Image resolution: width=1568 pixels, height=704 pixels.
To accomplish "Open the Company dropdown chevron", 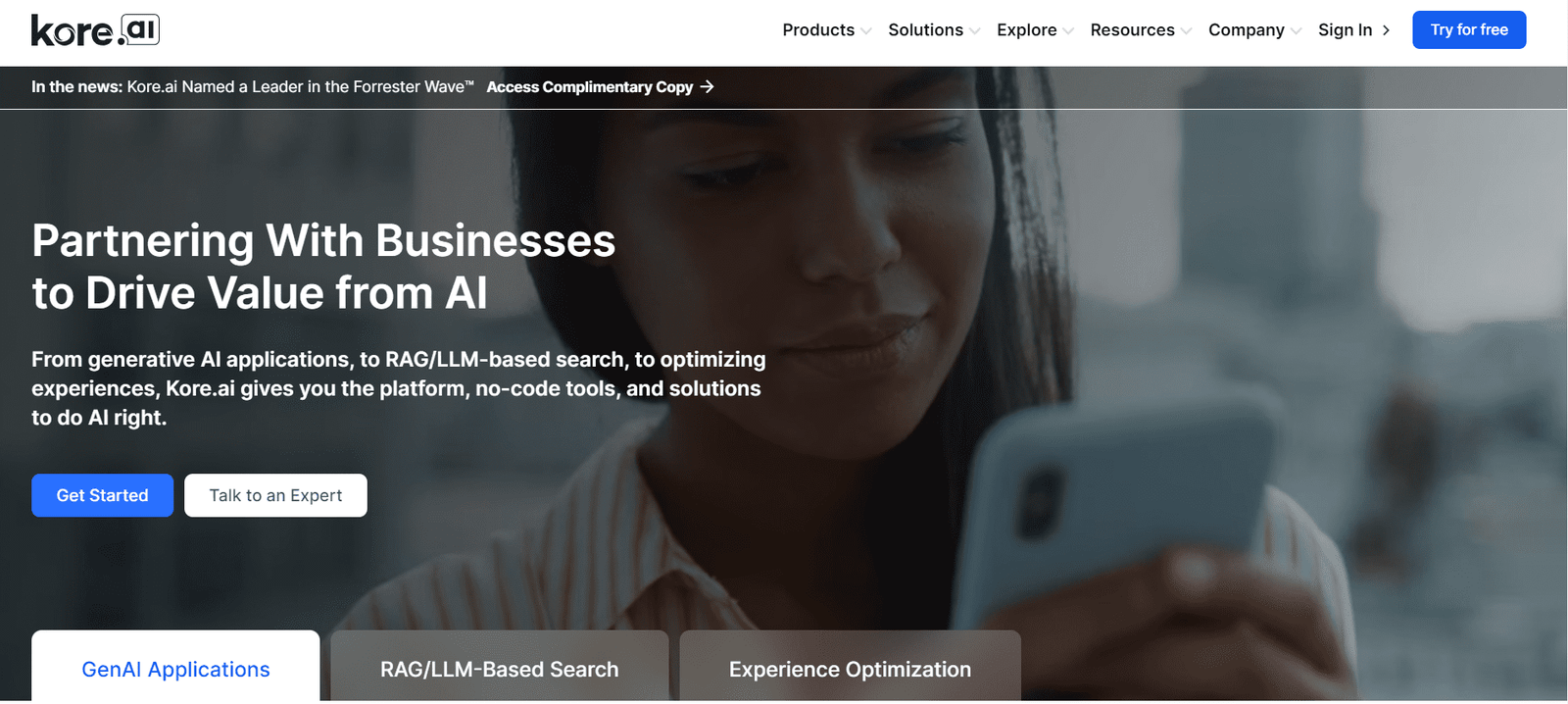I will coord(1297,31).
